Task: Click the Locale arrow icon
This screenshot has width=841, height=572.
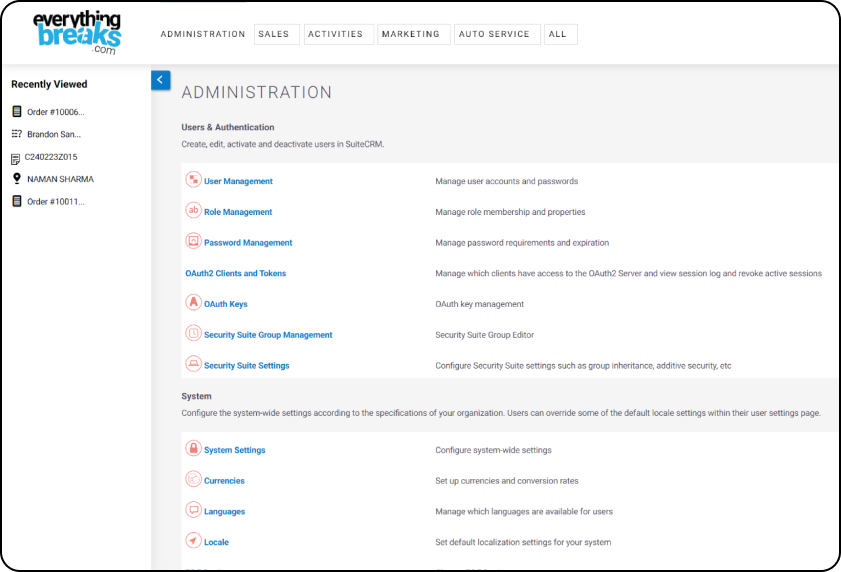Action: [193, 540]
